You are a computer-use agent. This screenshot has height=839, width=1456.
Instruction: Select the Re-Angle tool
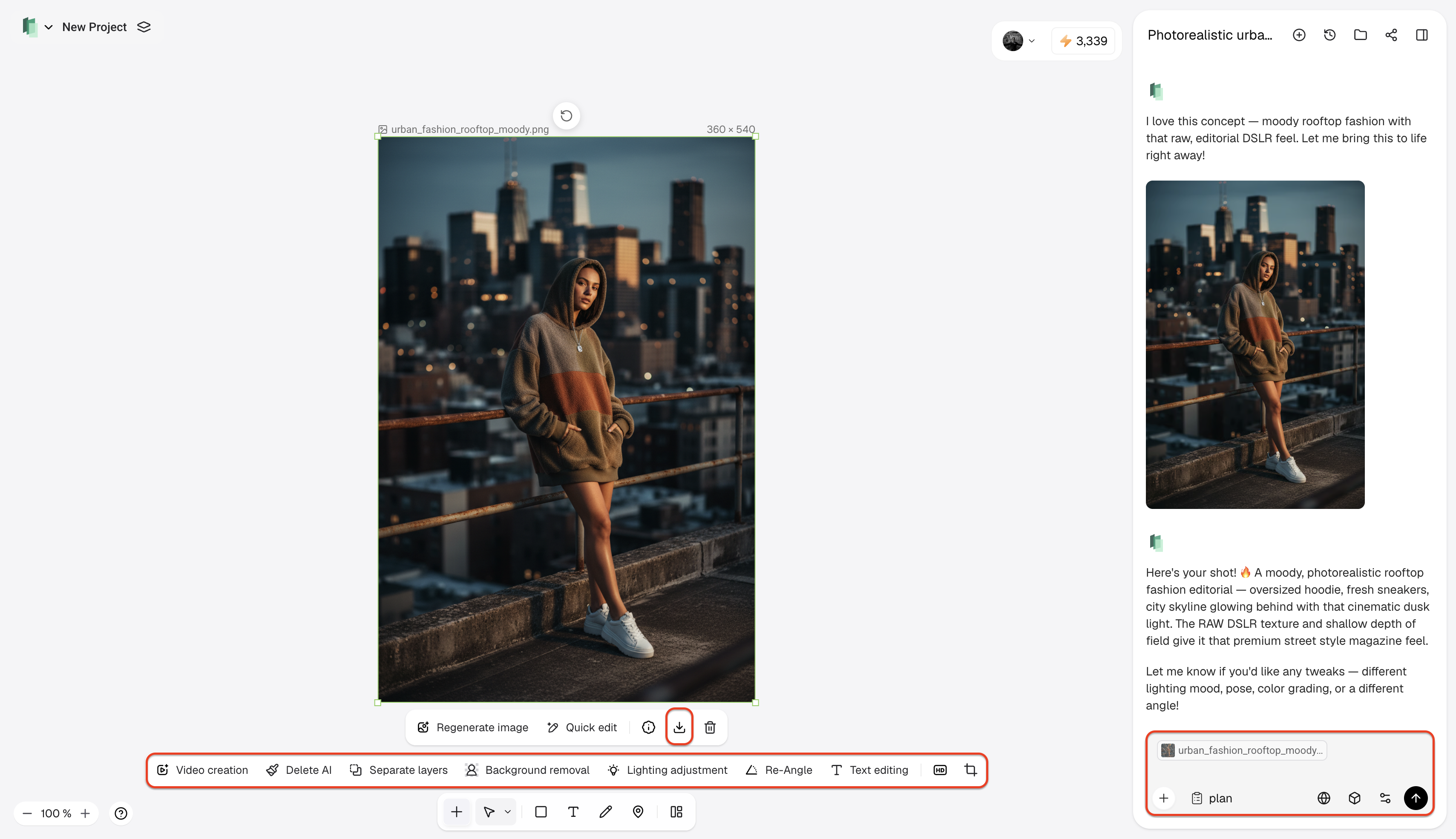[779, 770]
